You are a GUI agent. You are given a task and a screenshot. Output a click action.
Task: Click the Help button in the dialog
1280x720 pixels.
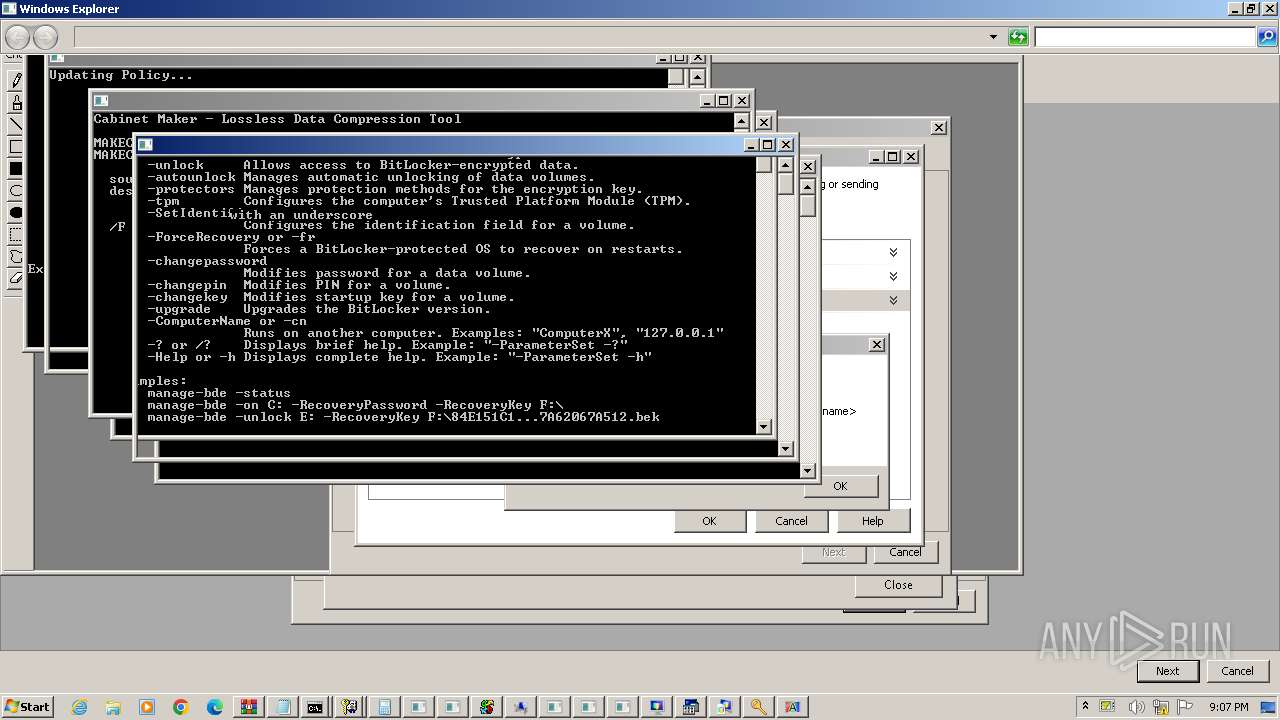873,521
